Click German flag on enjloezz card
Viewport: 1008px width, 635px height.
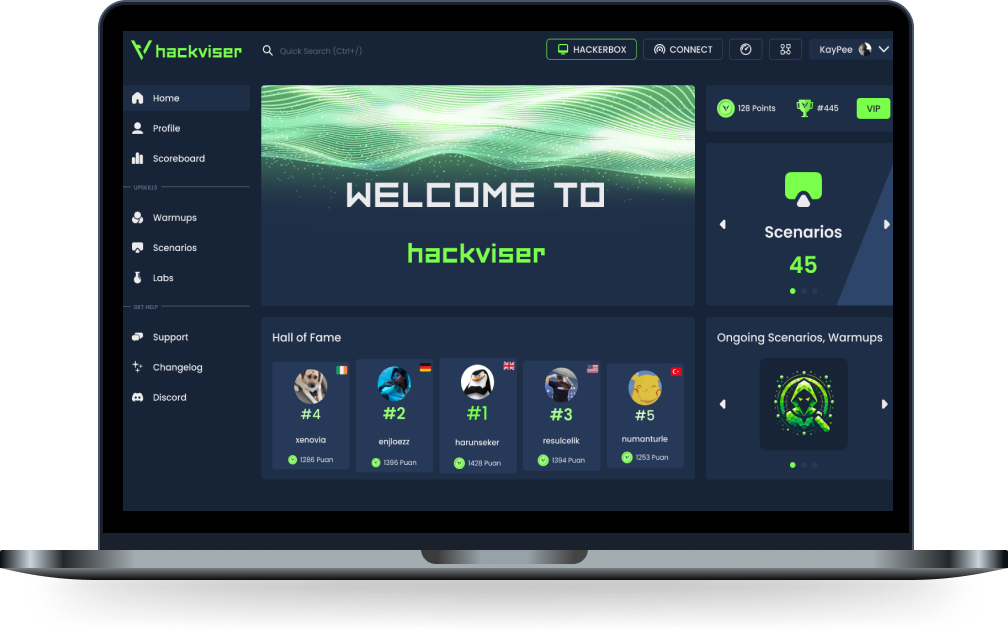(426, 368)
